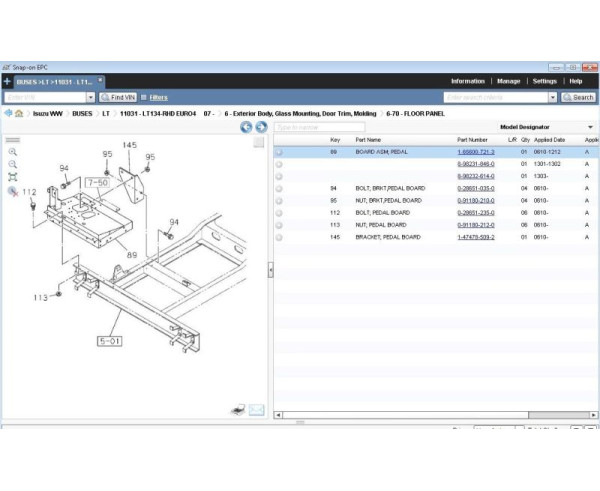Click the horizontal scrollbar under parts list

point(430,415)
